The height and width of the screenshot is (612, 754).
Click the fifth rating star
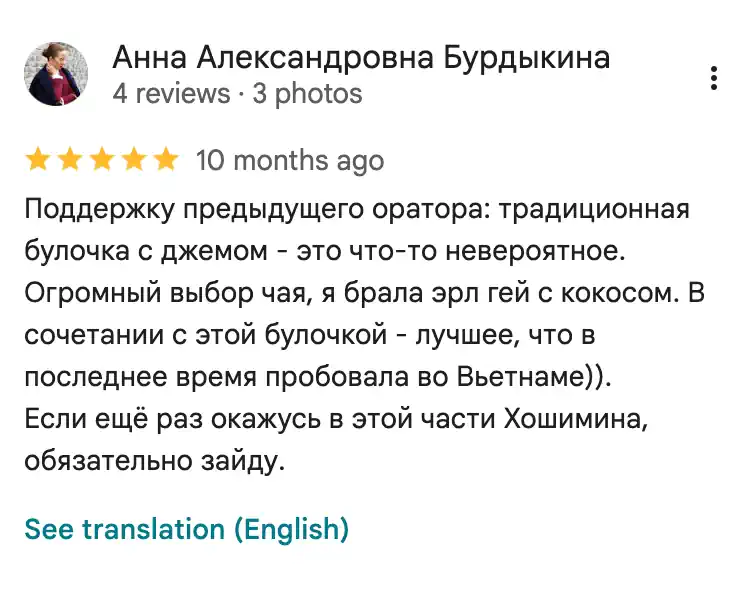[166, 160]
